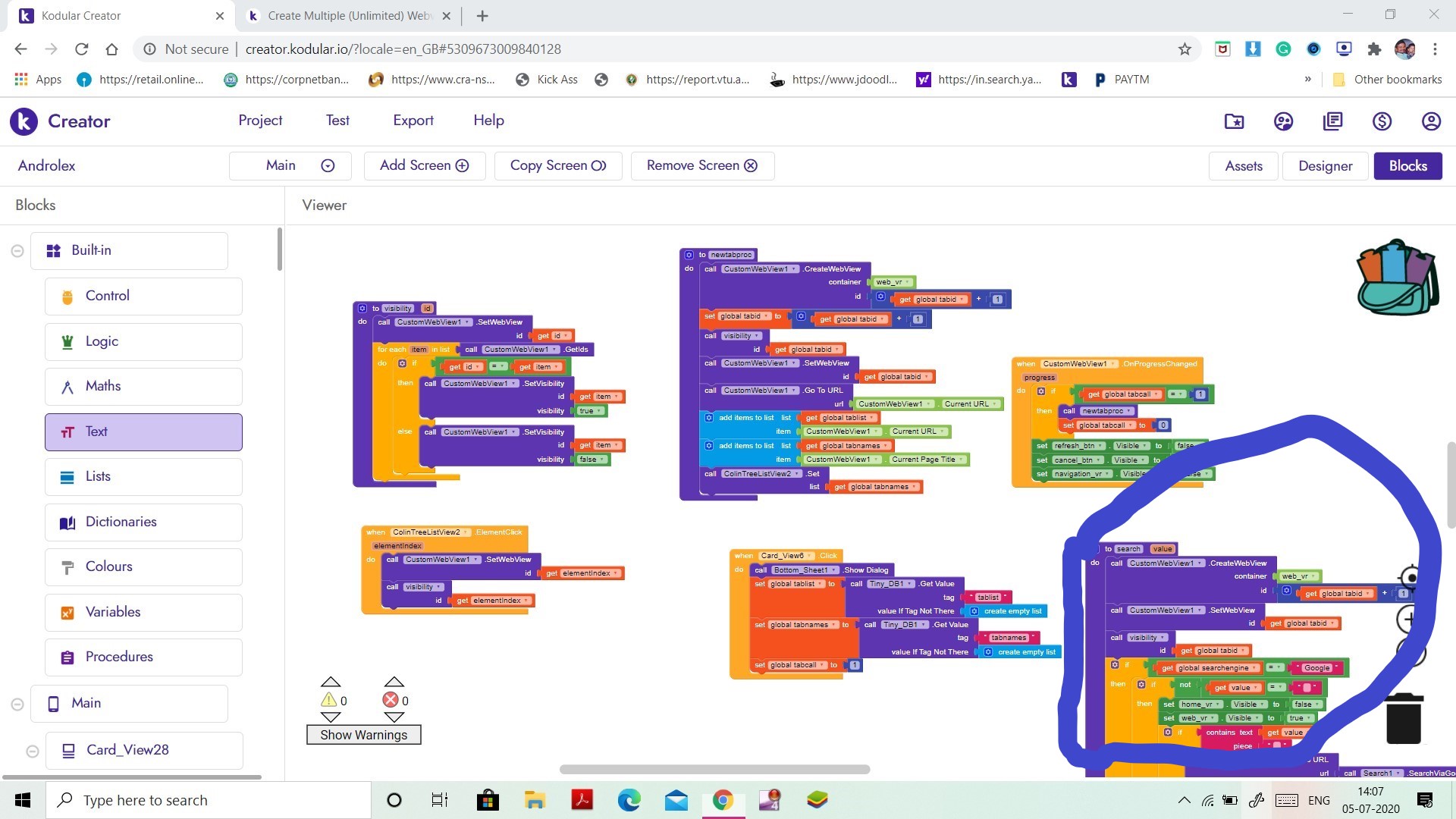Image resolution: width=1456 pixels, height=819 pixels.
Task: Open the Main screen selector dropdown
Action: tap(327, 165)
